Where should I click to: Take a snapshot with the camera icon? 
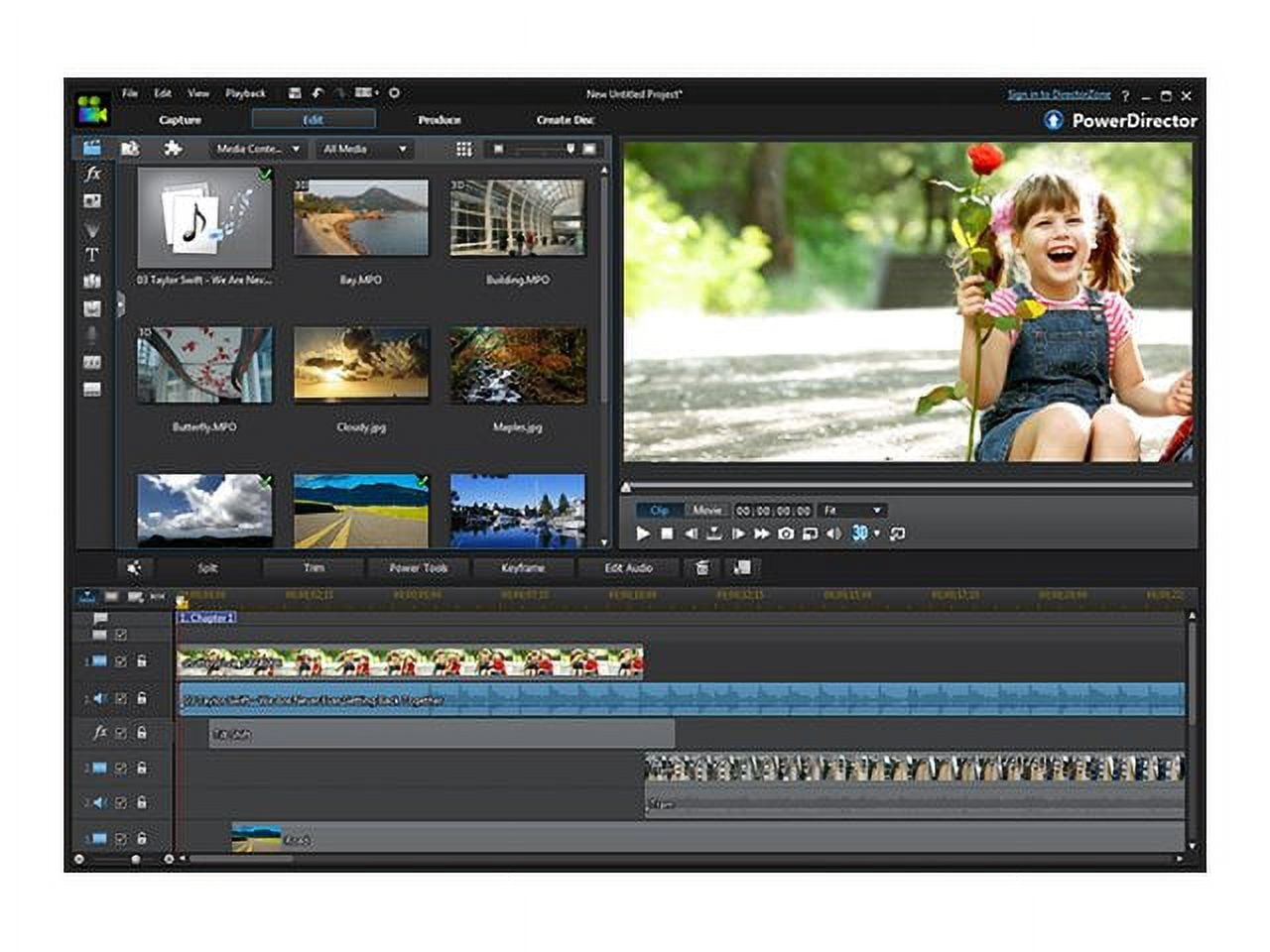click(x=786, y=534)
